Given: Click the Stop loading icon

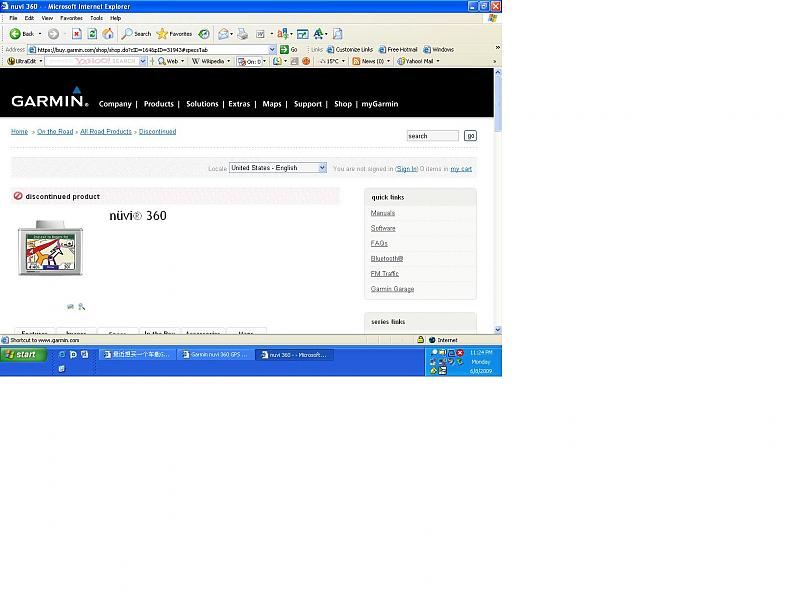Looking at the screenshot, I should pos(76,34).
